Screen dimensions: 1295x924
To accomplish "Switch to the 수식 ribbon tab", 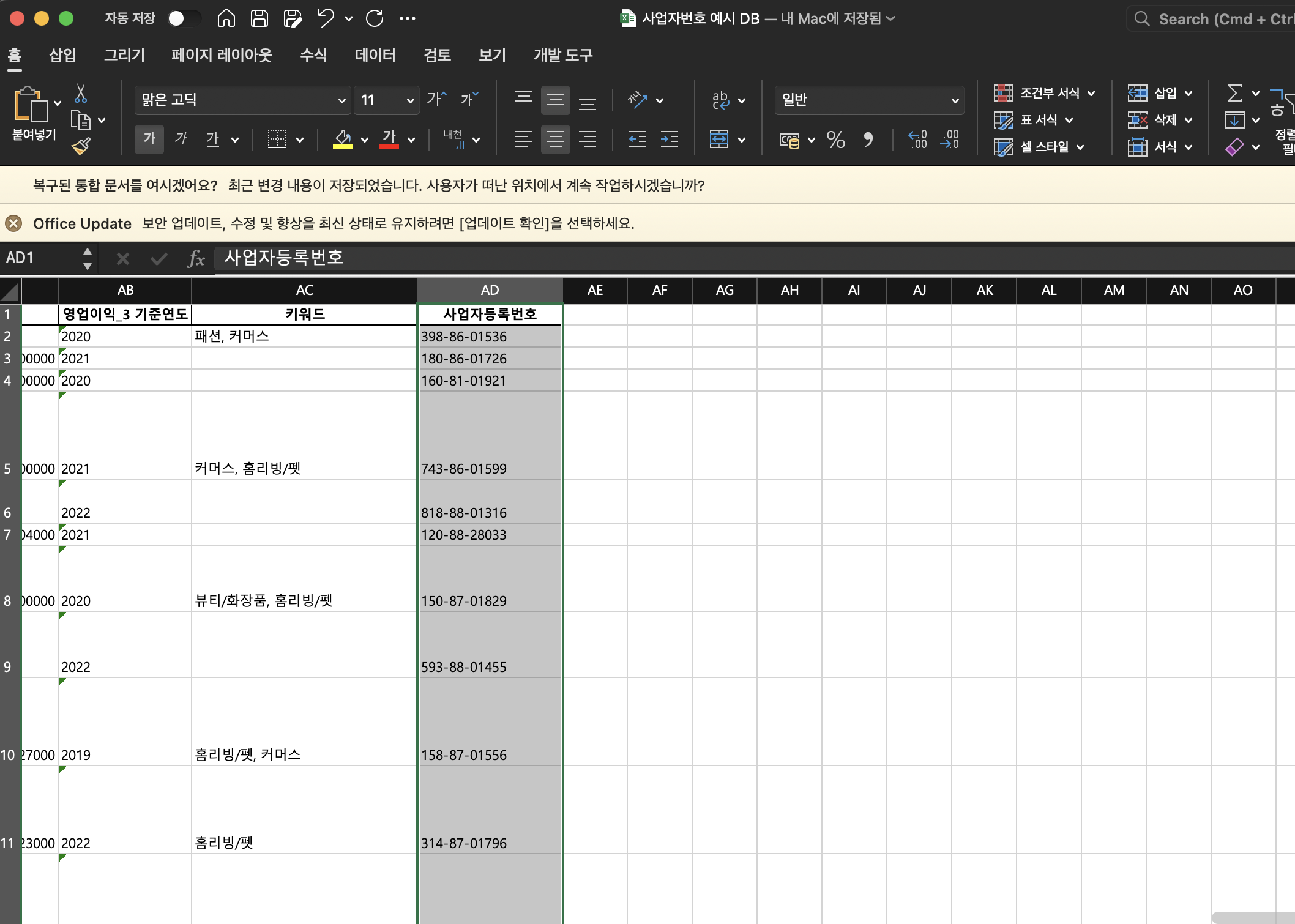I will (x=313, y=55).
